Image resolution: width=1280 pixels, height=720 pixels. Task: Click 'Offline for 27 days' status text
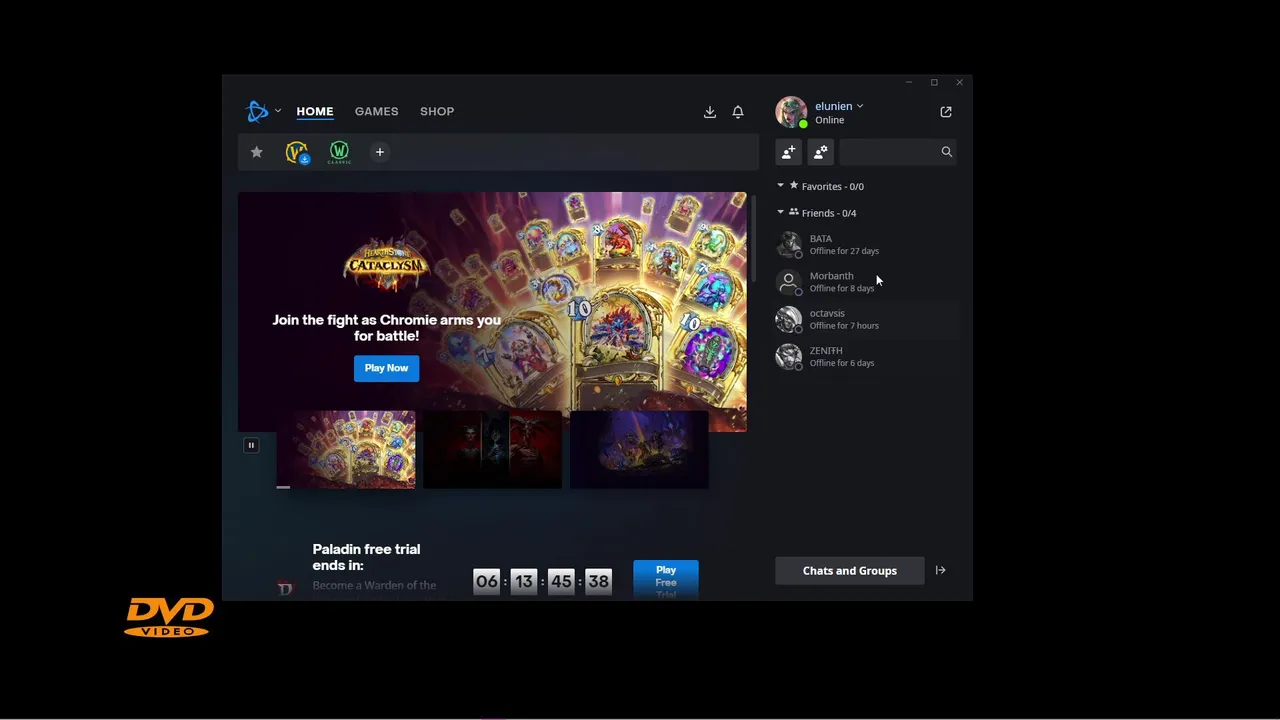coord(844,251)
